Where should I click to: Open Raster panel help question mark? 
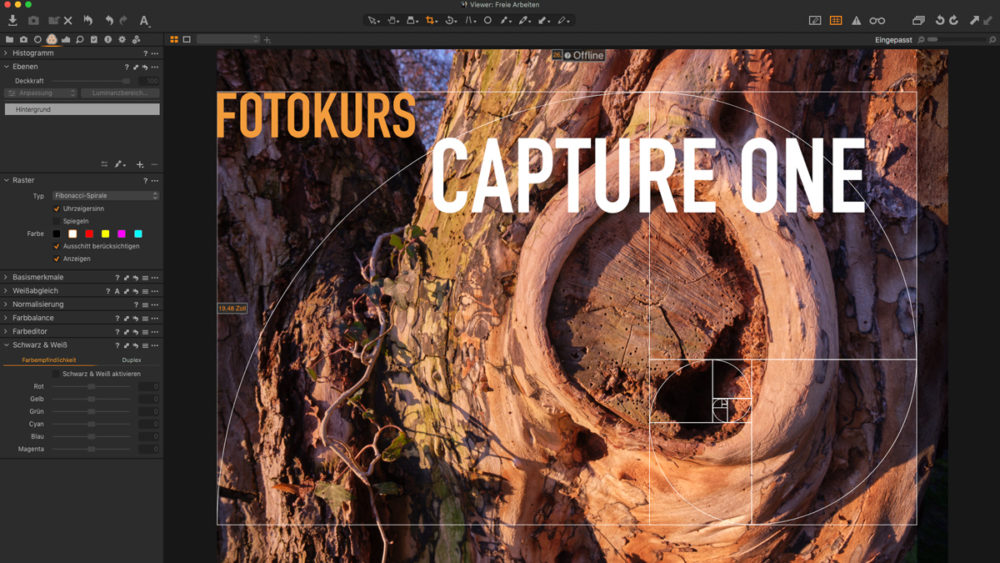145,181
